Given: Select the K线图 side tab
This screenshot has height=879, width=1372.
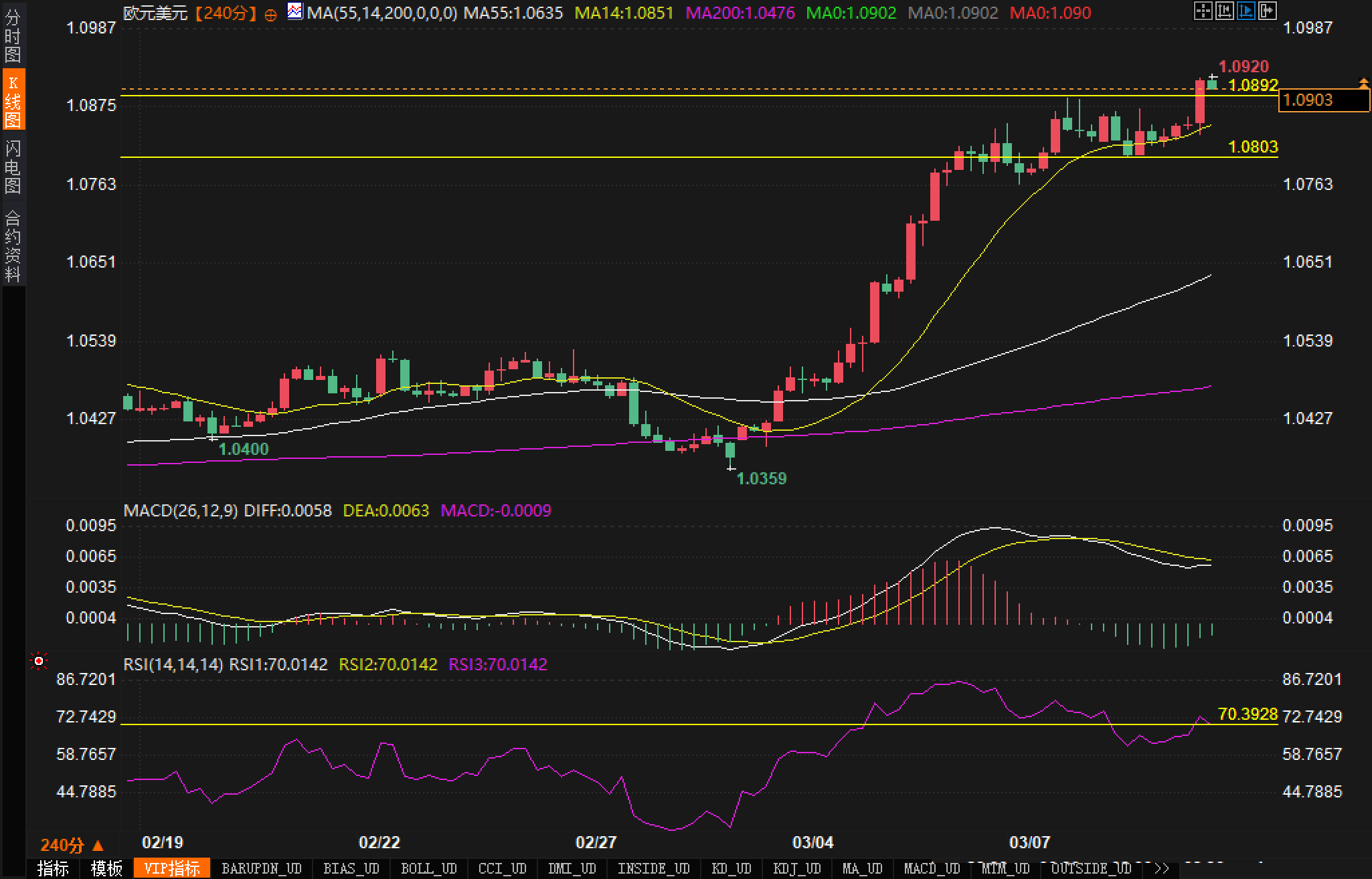Looking at the screenshot, I should (x=13, y=100).
